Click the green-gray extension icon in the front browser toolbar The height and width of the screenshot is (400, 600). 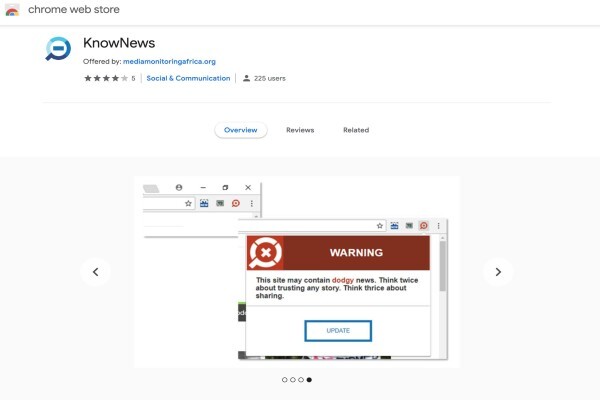pyautogui.click(x=409, y=226)
